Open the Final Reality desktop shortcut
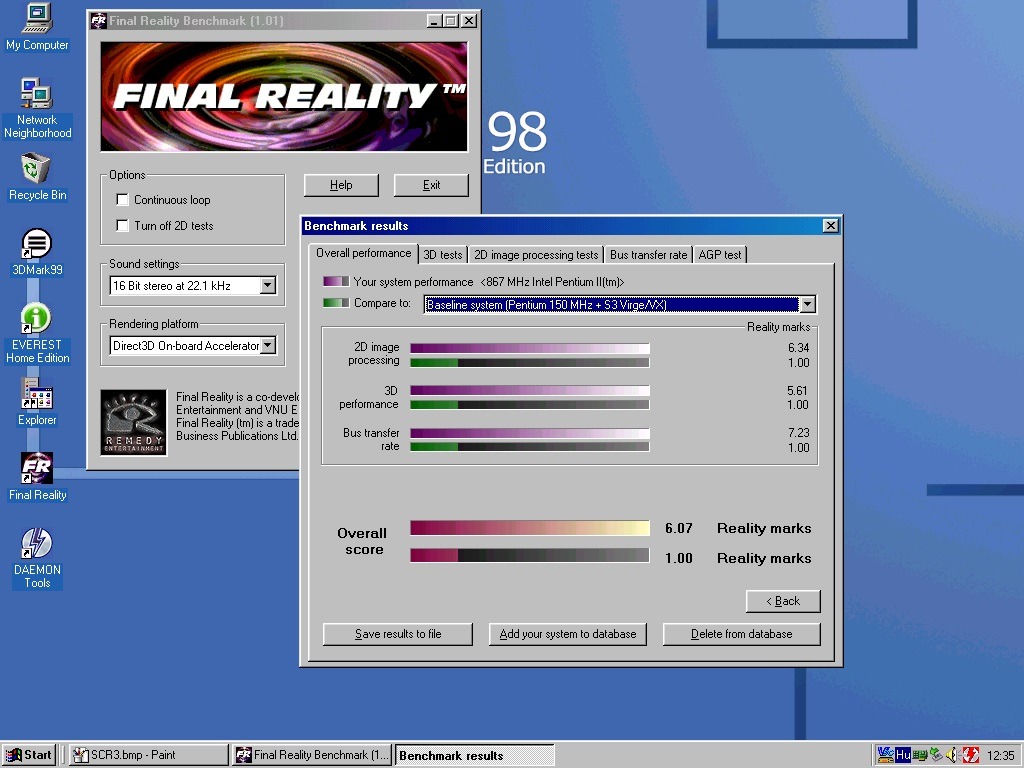Image resolution: width=1024 pixels, height=768 pixels. point(37,477)
